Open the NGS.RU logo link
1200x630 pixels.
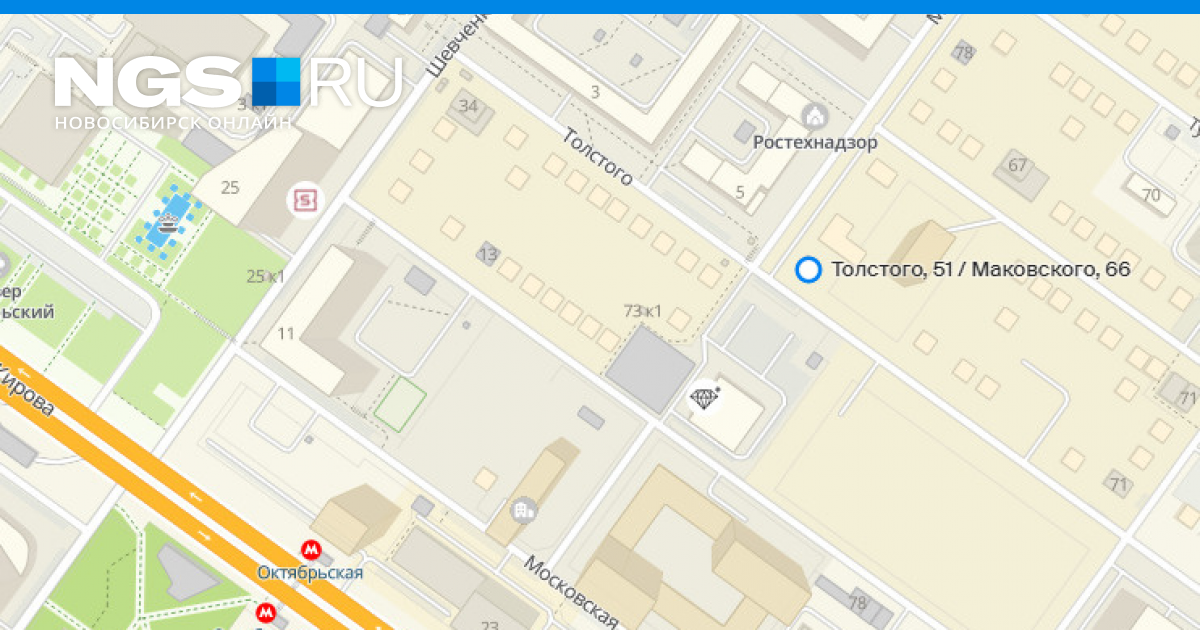coord(228,90)
